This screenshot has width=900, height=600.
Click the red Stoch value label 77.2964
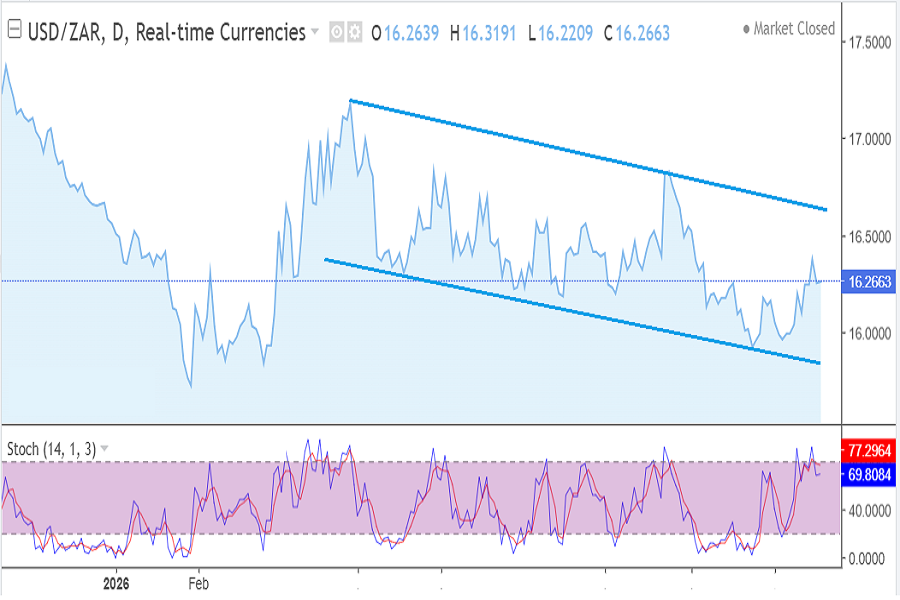pos(868,450)
